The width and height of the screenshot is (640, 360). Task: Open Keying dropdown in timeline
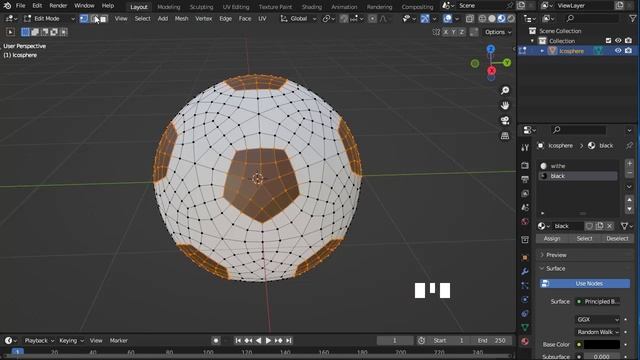click(71, 340)
